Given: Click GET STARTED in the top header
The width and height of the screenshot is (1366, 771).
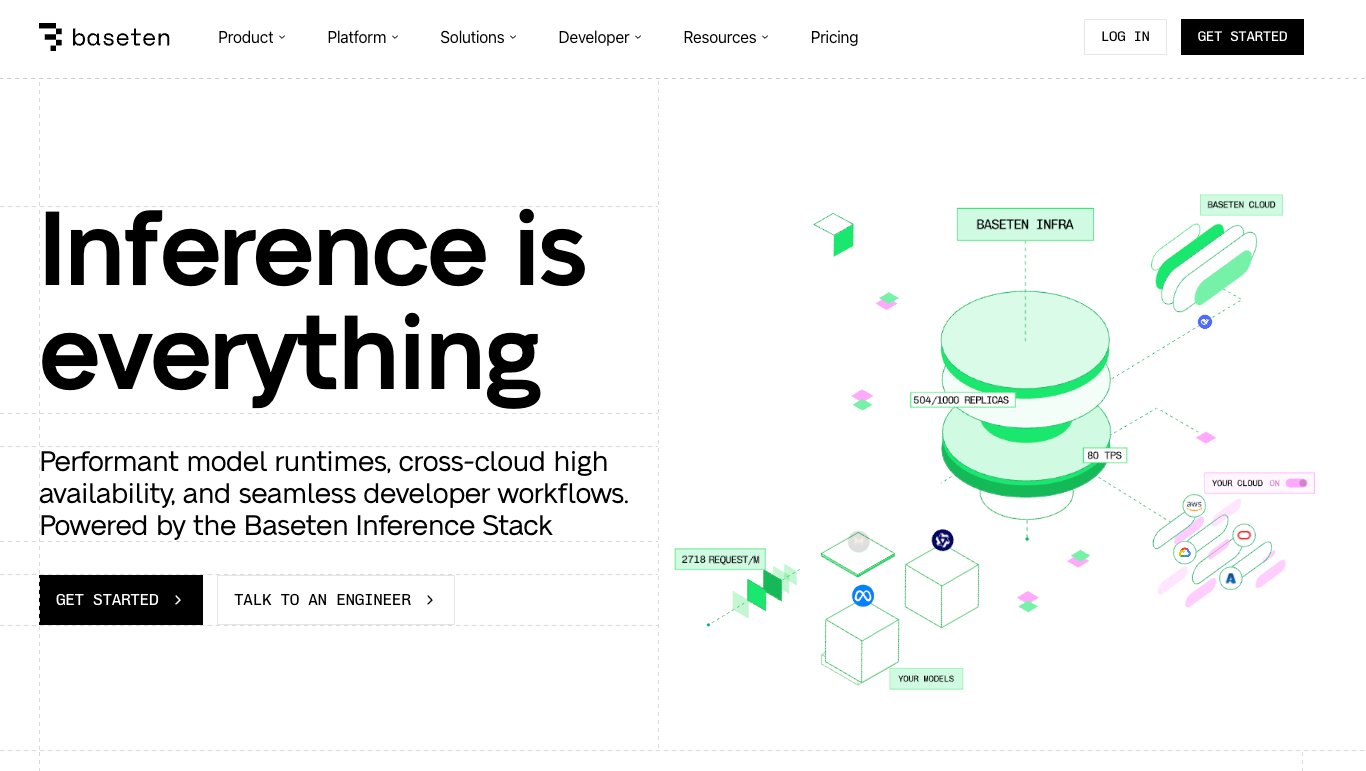Looking at the screenshot, I should coord(1242,37).
